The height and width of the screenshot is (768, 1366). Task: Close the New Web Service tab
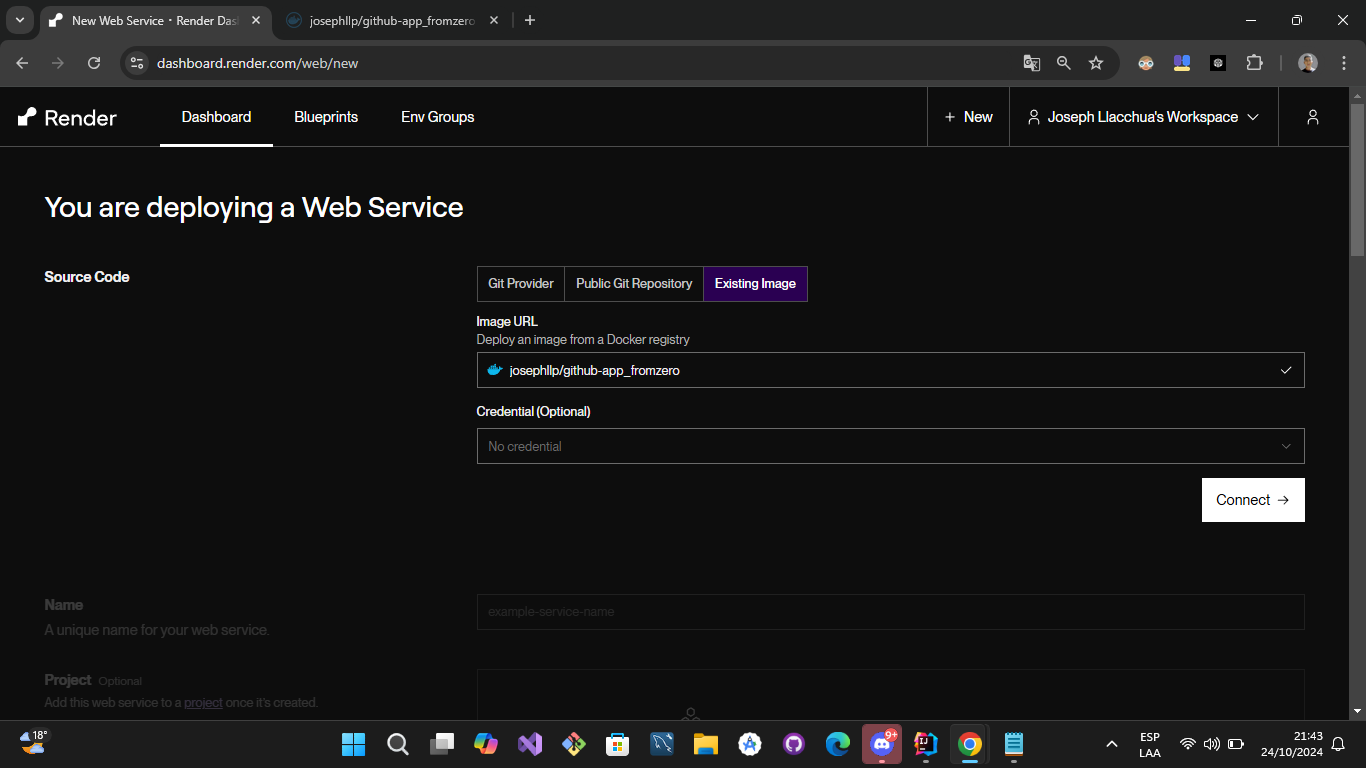click(x=255, y=20)
